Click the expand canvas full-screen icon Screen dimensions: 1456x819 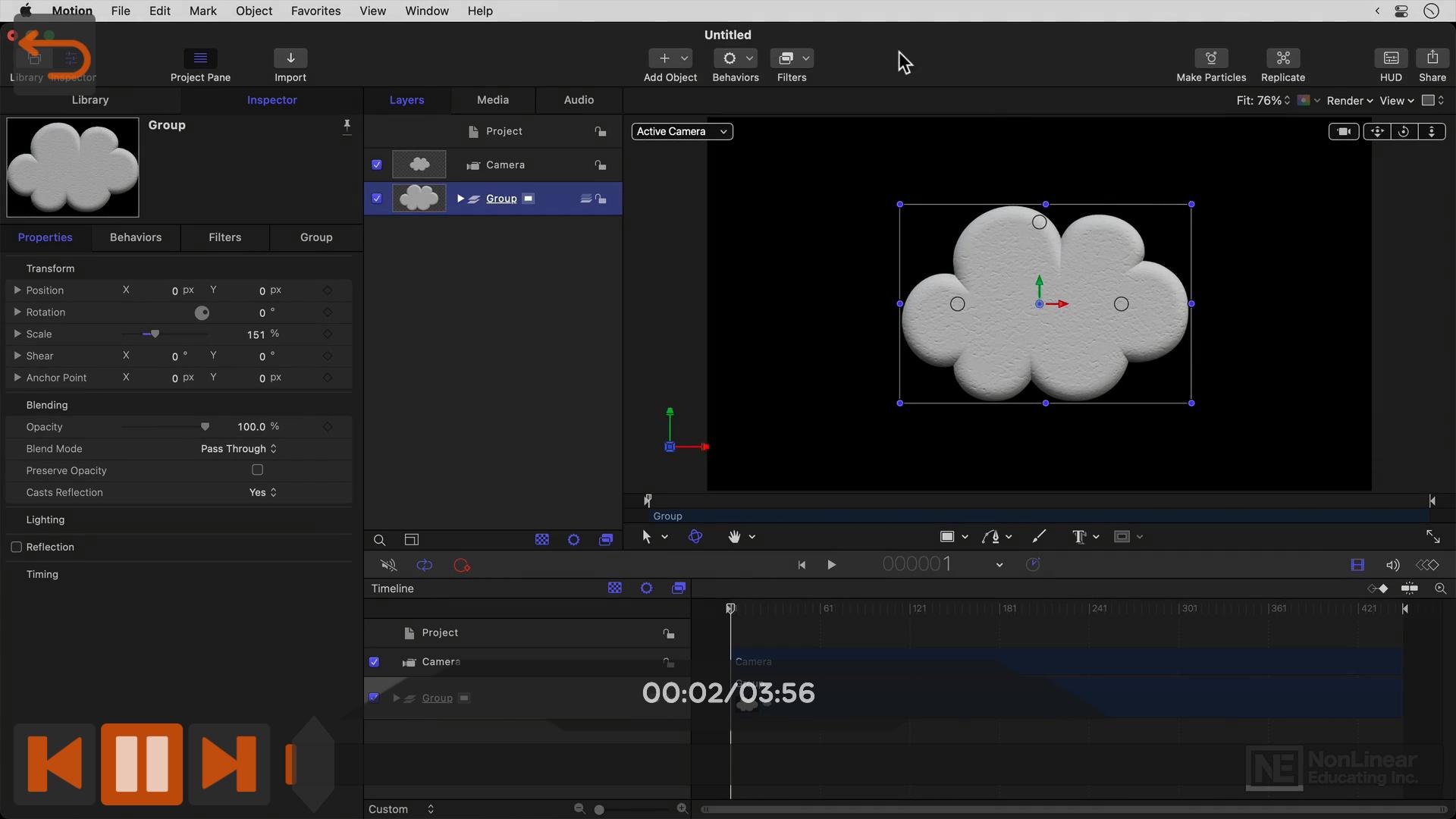point(1432,537)
